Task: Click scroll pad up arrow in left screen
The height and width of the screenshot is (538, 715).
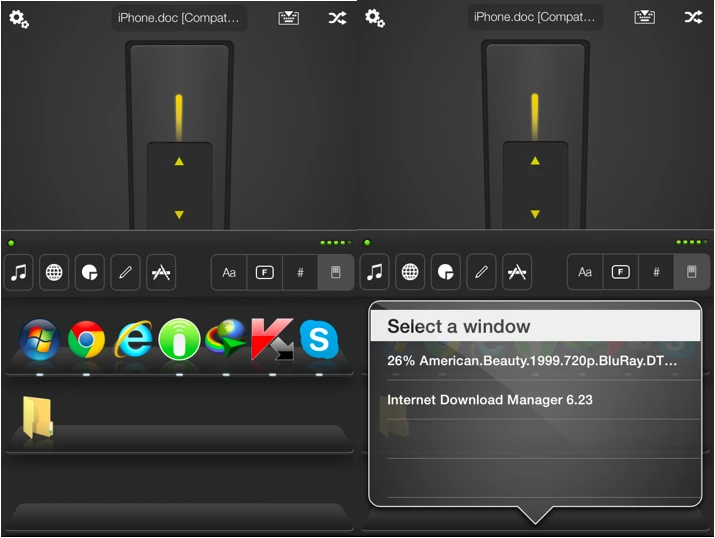Action: click(x=179, y=161)
